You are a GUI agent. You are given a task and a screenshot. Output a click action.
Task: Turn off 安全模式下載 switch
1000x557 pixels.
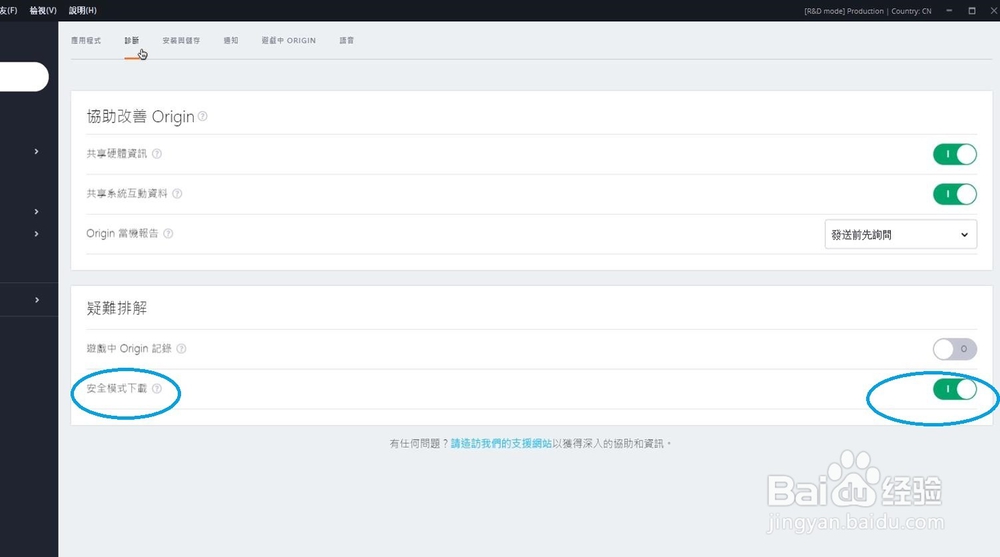[x=955, y=389]
